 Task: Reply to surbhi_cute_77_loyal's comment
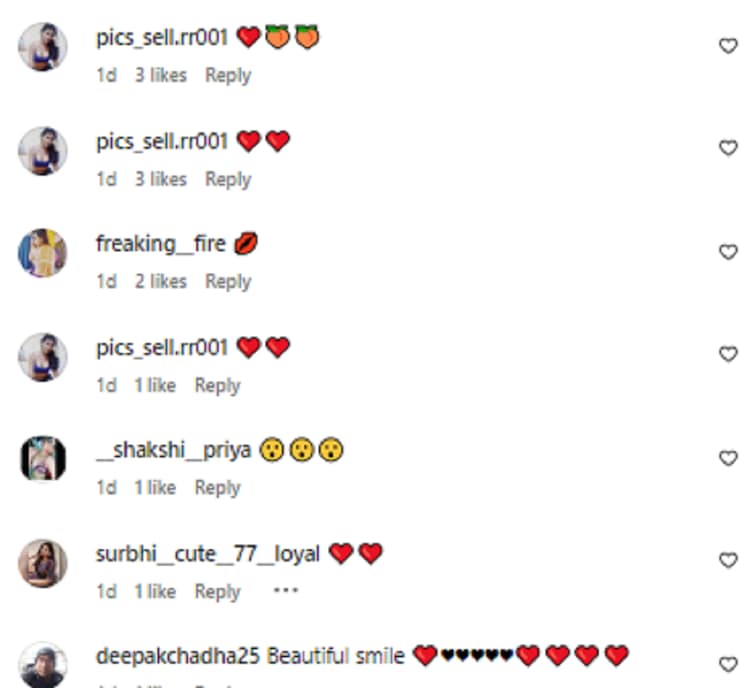[x=218, y=592]
